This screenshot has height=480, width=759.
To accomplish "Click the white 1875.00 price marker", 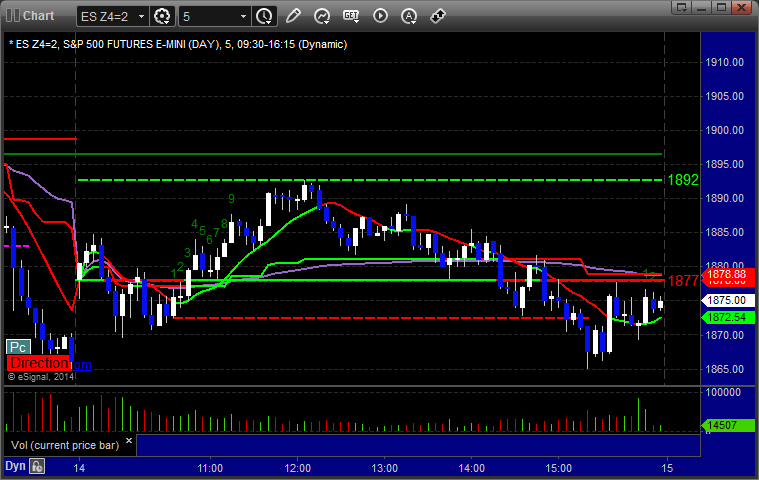I will pos(727,300).
